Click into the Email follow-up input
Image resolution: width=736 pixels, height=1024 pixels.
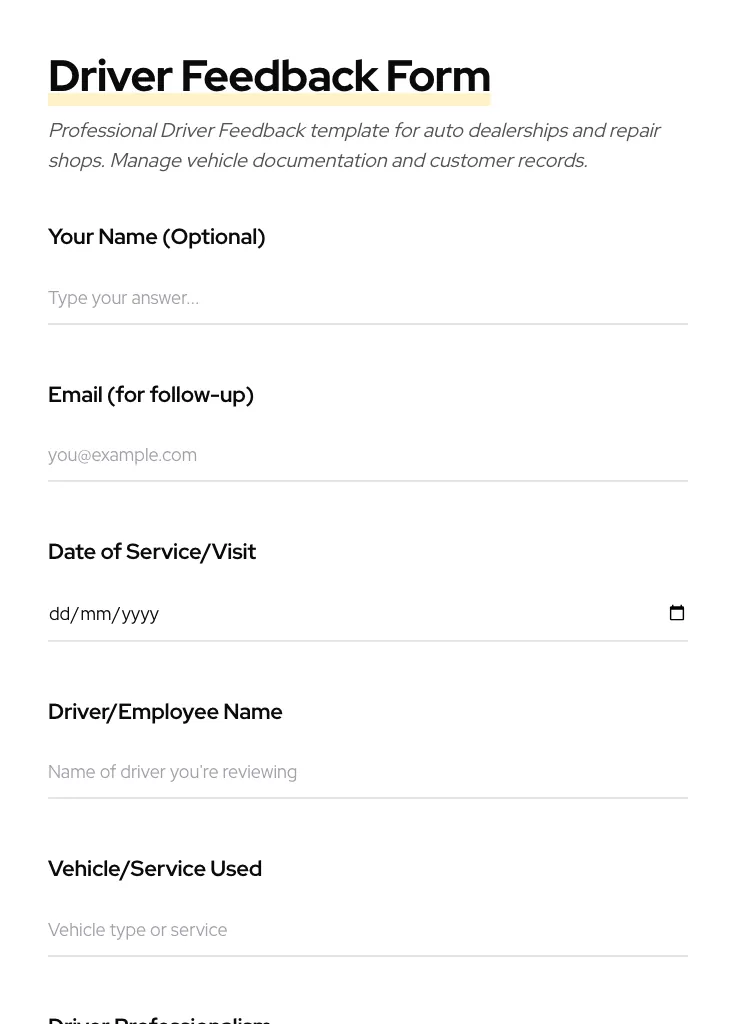pyautogui.click(x=368, y=455)
